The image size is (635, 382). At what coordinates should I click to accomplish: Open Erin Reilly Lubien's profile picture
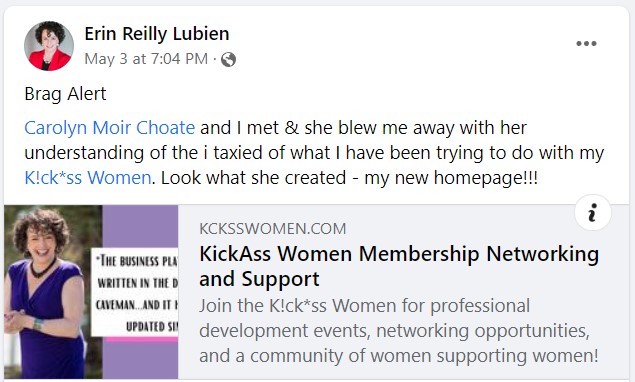(49, 46)
